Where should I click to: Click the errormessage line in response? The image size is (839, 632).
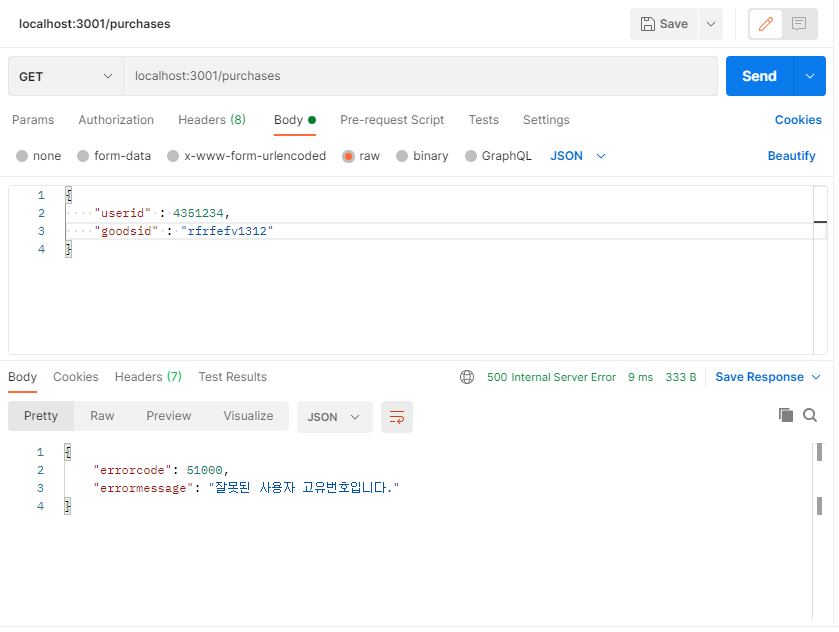coord(246,488)
